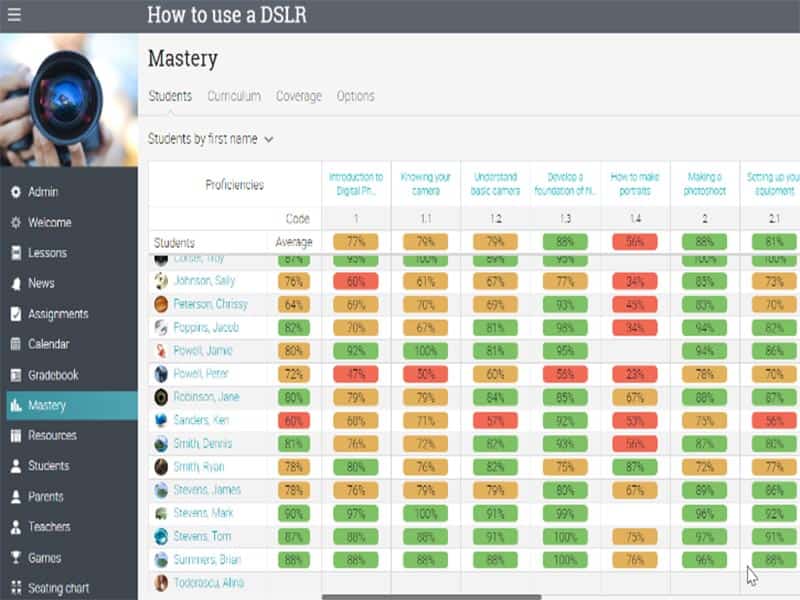Screen dimensions: 800x600
Task: Click Powell, Jamie's avatar
Action: (161, 351)
